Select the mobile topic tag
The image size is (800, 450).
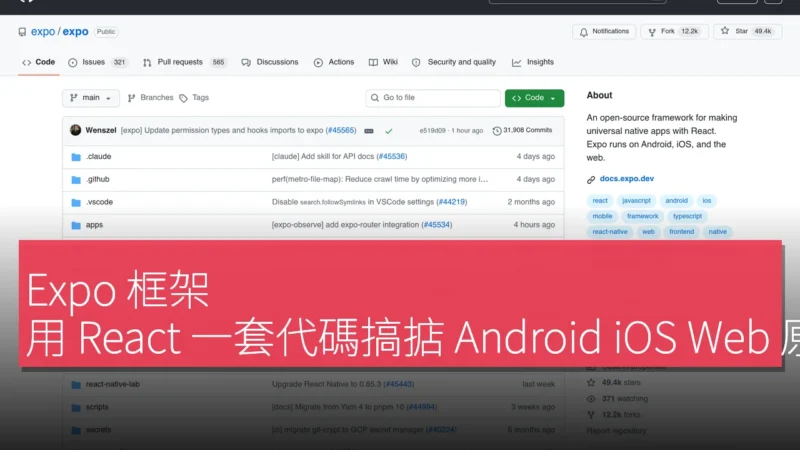602,216
